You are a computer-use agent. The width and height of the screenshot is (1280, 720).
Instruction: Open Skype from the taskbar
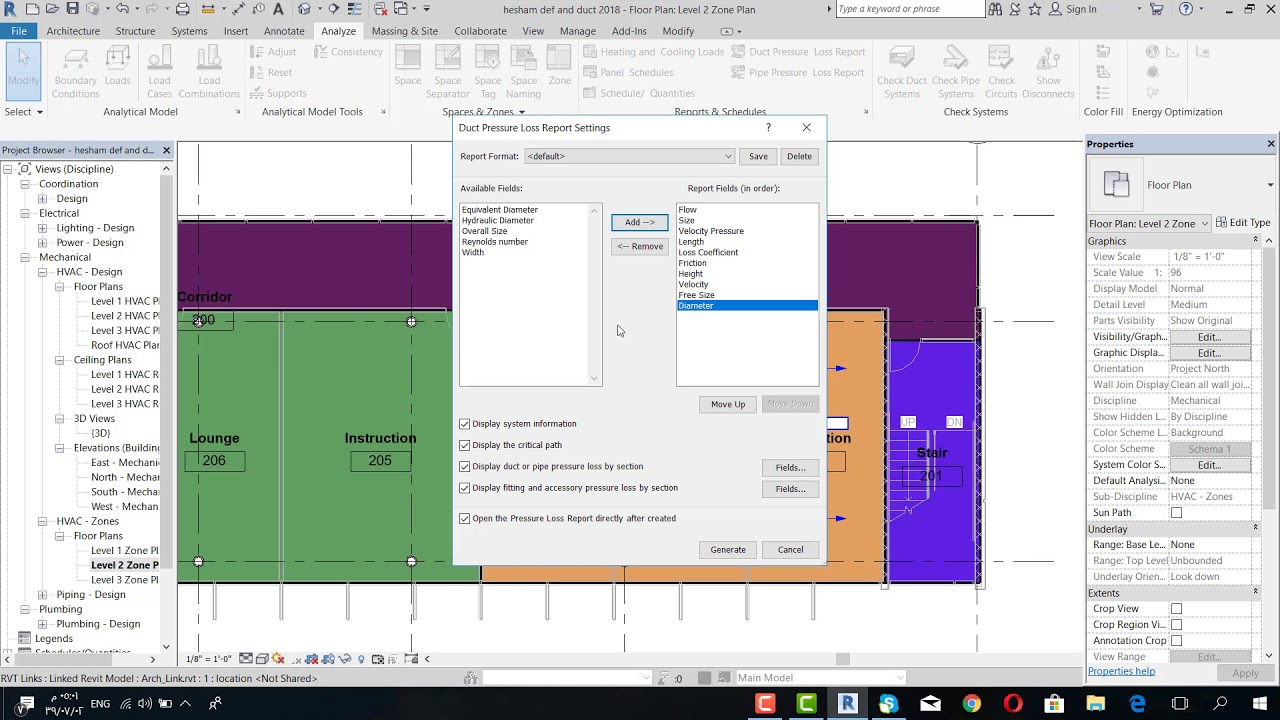click(889, 704)
